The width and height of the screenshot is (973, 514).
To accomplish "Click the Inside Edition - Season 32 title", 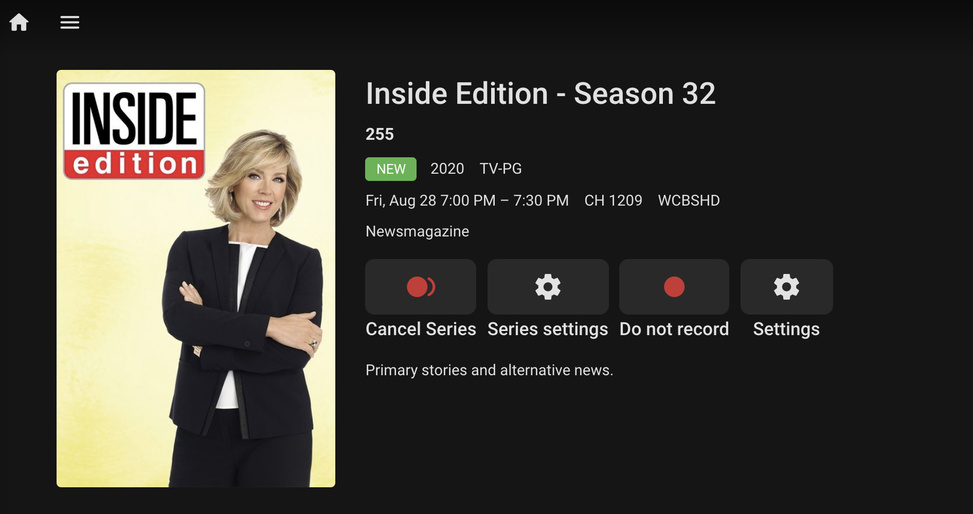I will pos(540,94).
